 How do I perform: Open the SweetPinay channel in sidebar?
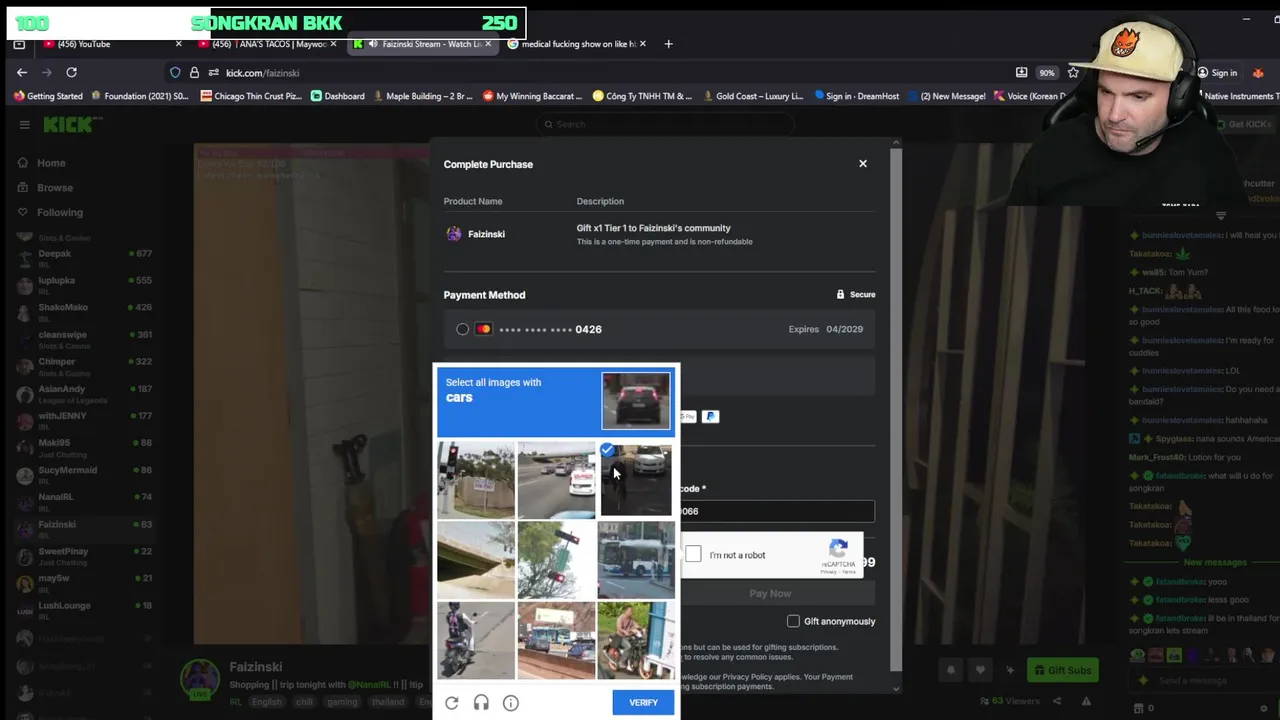84,555
